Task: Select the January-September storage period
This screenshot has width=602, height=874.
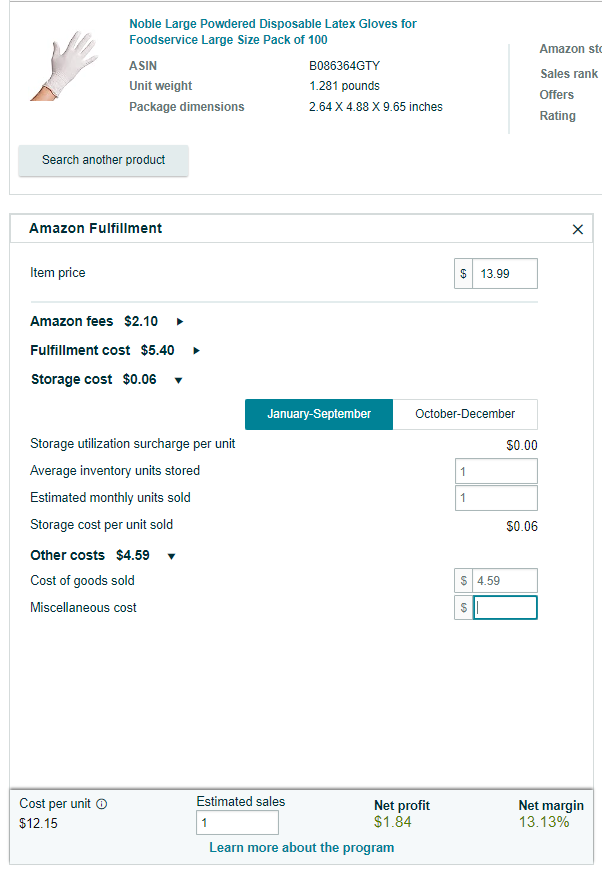Action: click(x=319, y=414)
